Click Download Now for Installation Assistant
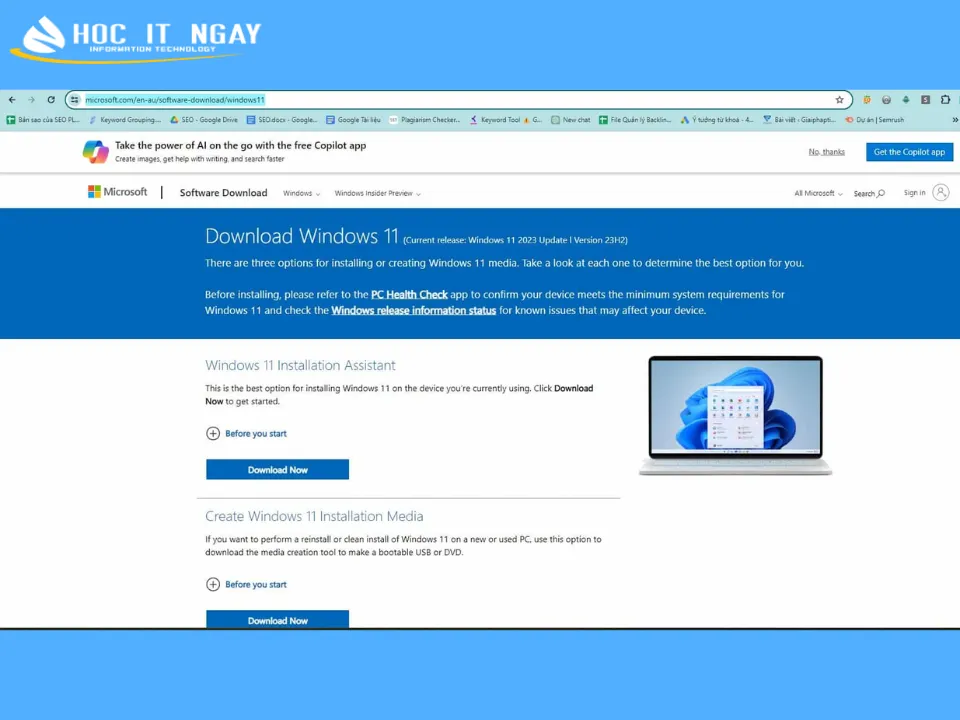The height and width of the screenshot is (720, 960). [x=277, y=470]
